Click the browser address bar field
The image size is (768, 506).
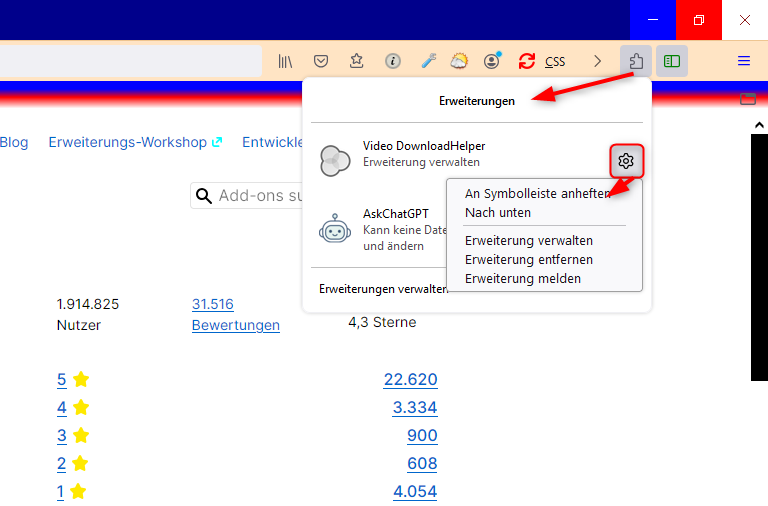pyautogui.click(x=131, y=61)
